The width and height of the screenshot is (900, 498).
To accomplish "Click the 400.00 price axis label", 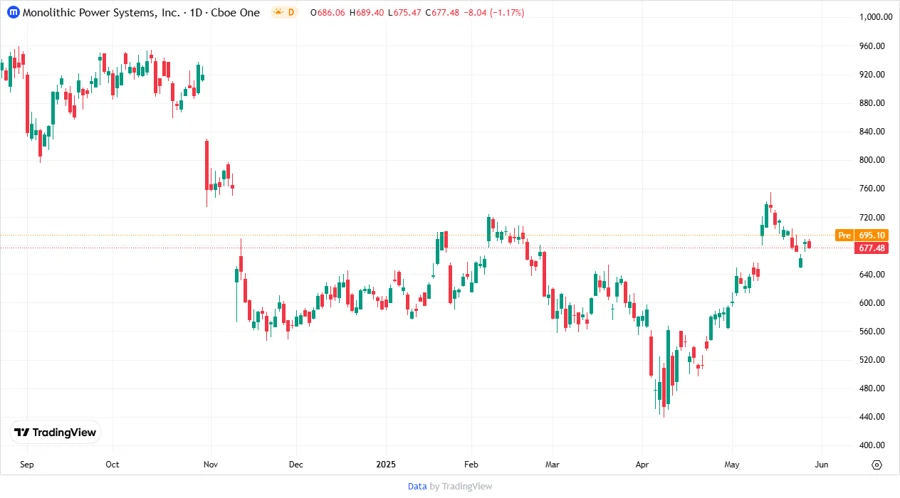I will pos(872,445).
